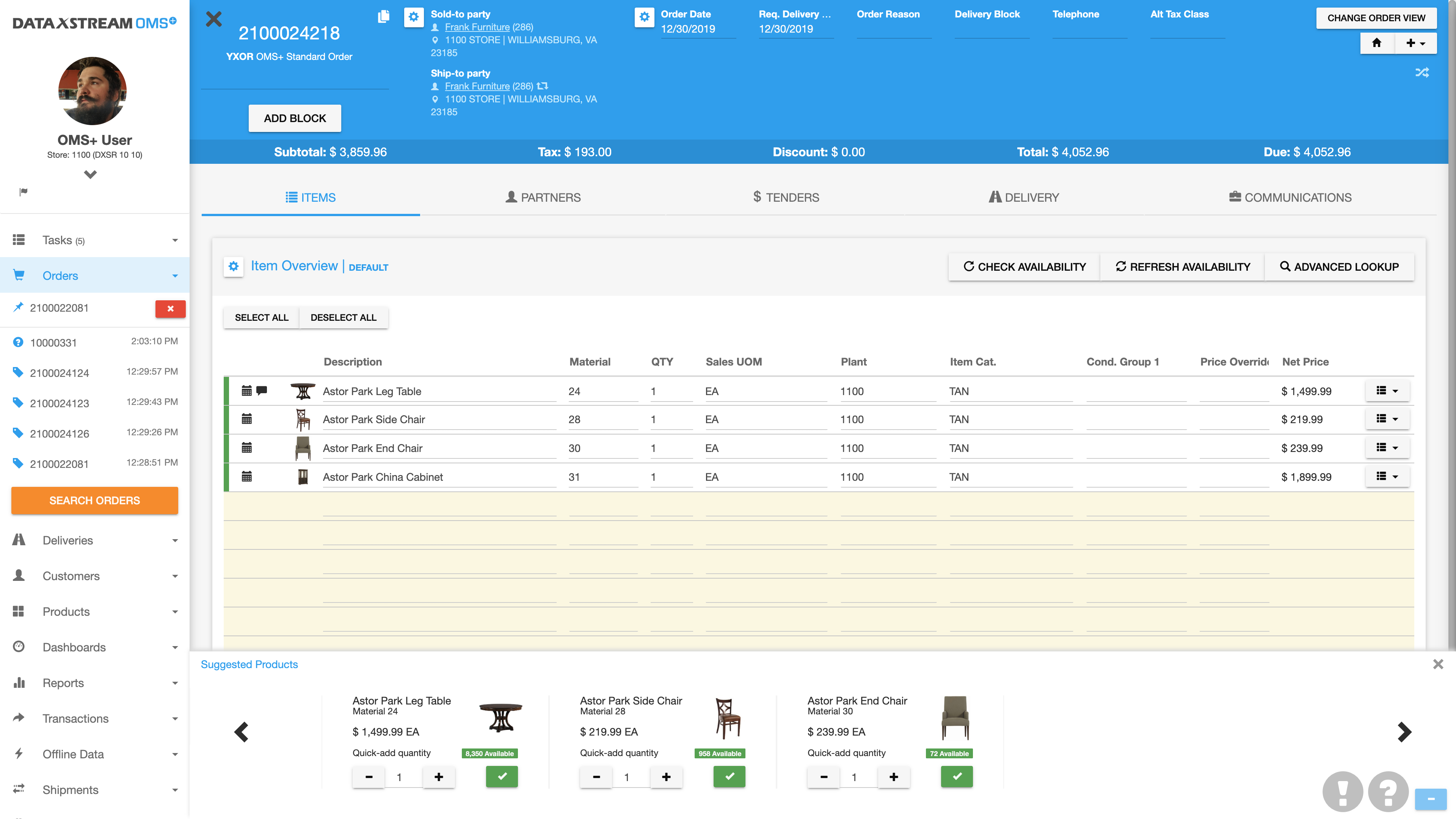
Task: Open Sold-to party settings gear
Action: [413, 16]
